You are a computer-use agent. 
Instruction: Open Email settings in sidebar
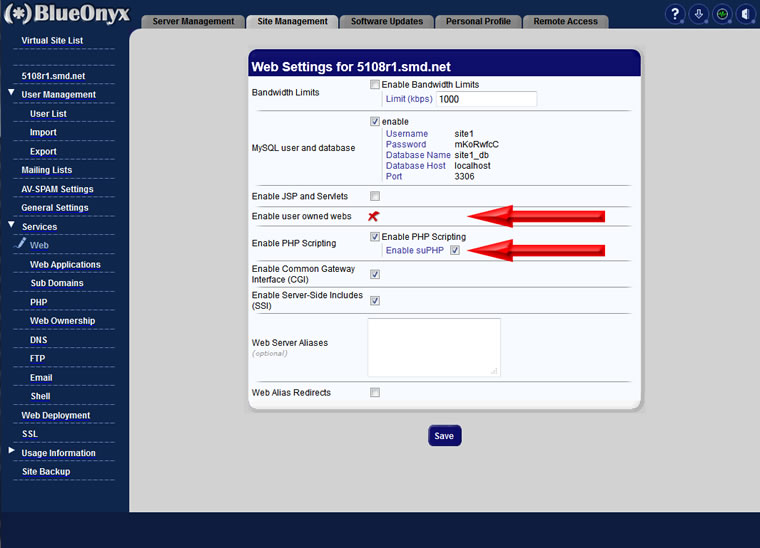coord(41,378)
